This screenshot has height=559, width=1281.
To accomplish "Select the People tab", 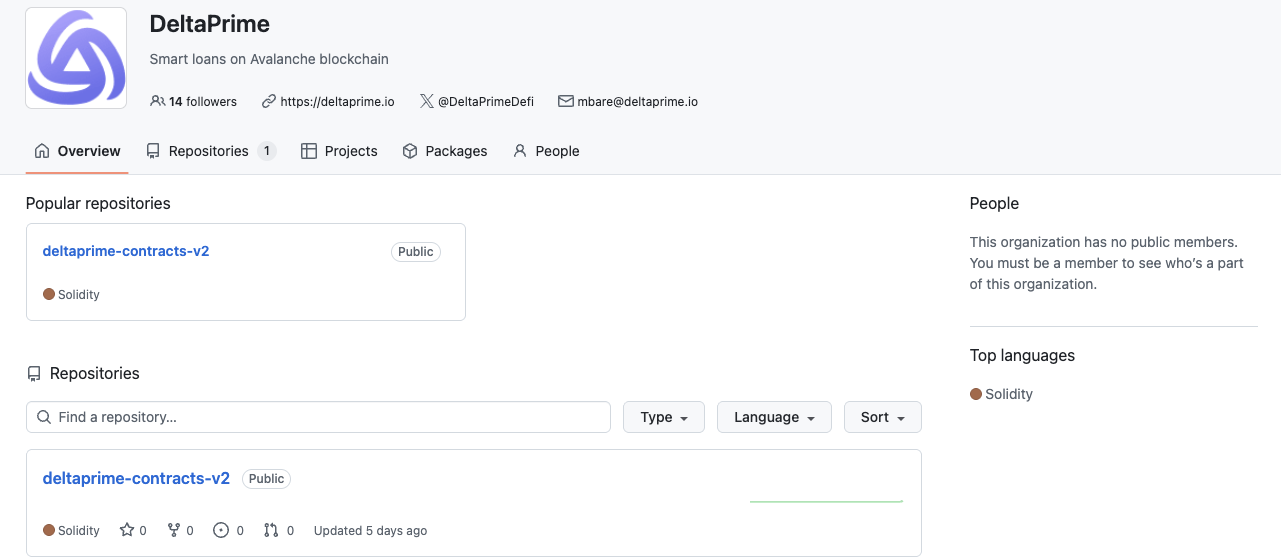I will point(546,151).
